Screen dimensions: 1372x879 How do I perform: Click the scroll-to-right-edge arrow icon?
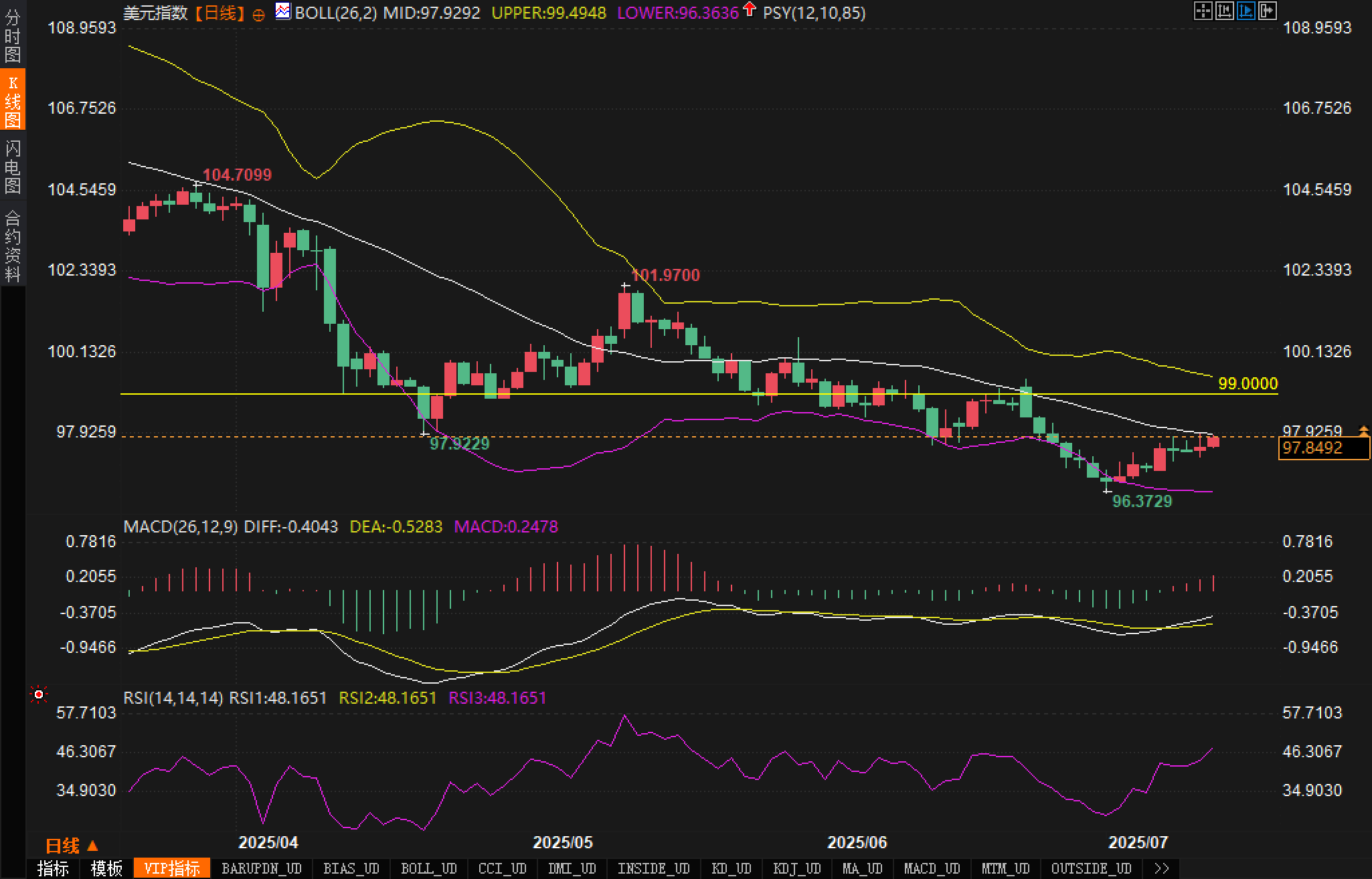[x=1267, y=11]
